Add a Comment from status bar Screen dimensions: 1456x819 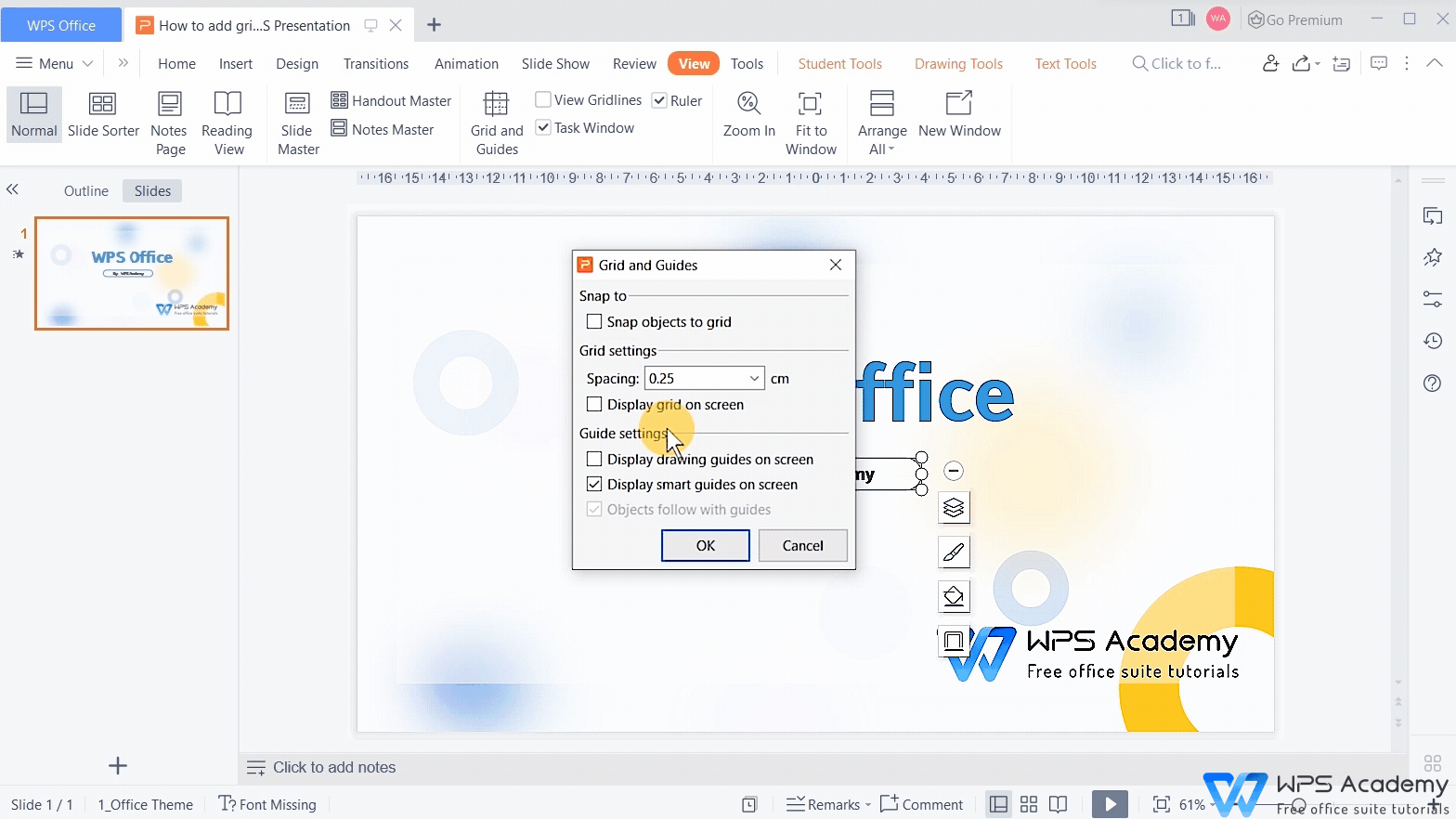[921, 804]
